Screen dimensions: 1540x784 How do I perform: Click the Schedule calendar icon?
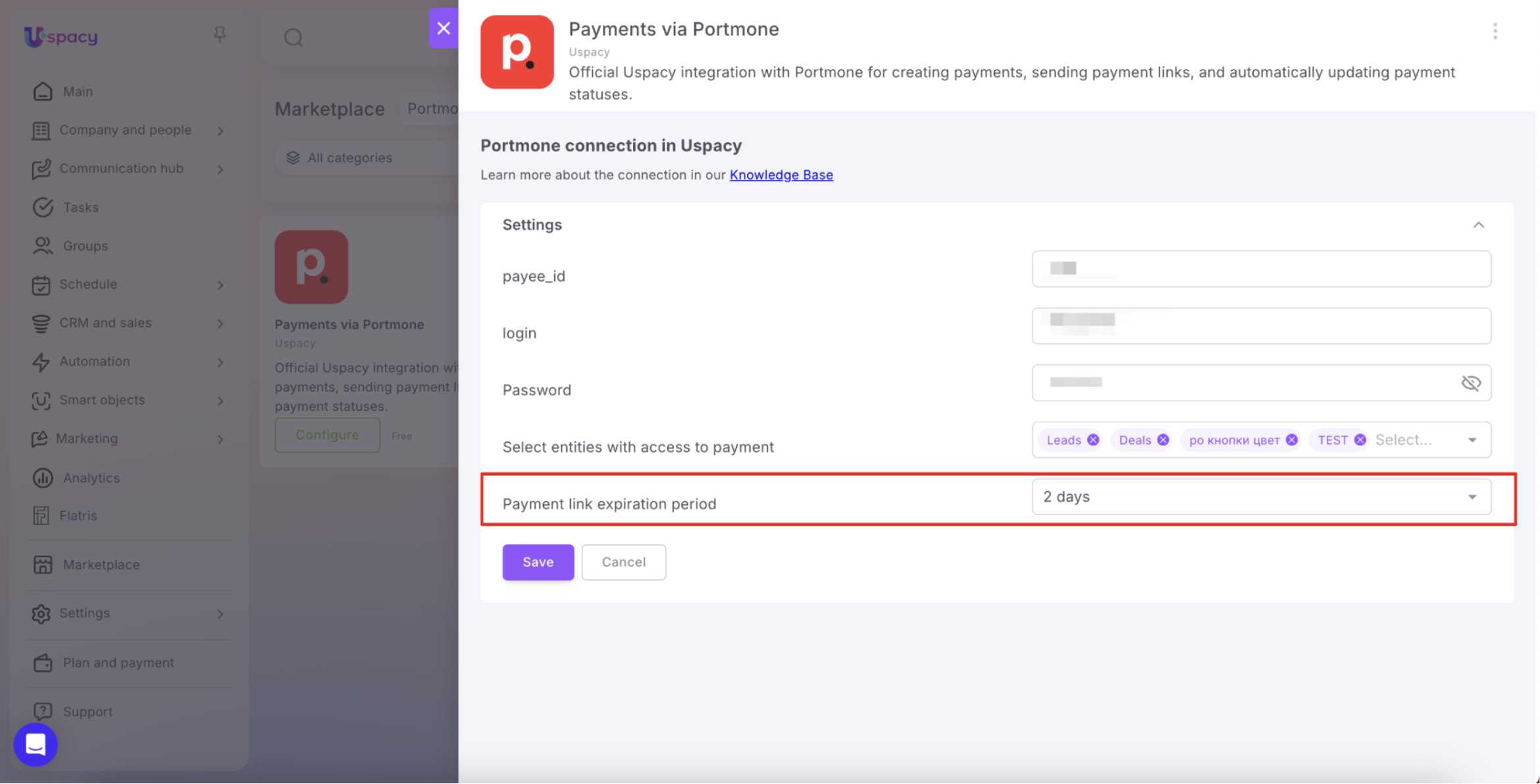pos(41,284)
